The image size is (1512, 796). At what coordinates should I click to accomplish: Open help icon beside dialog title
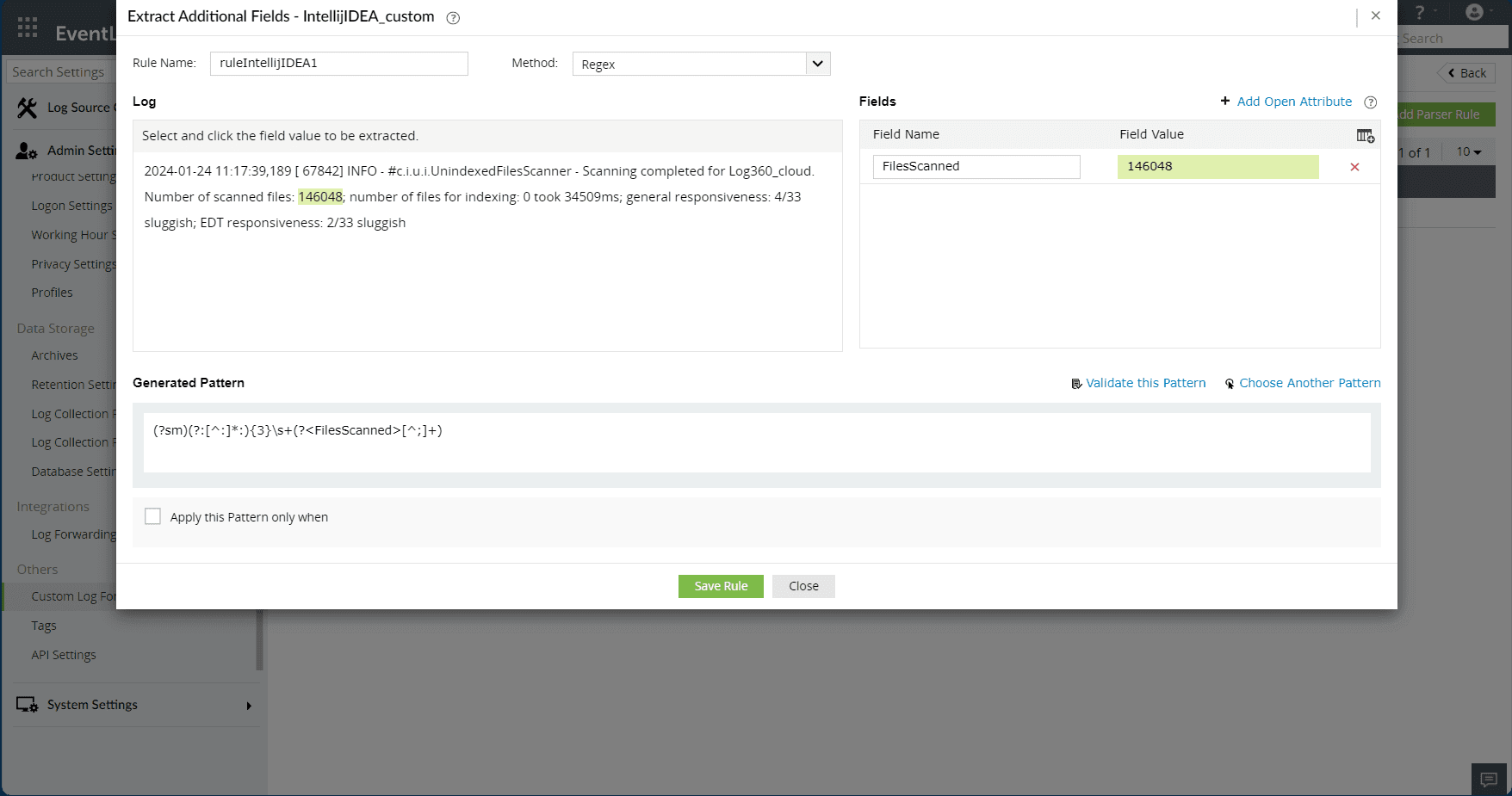(453, 18)
